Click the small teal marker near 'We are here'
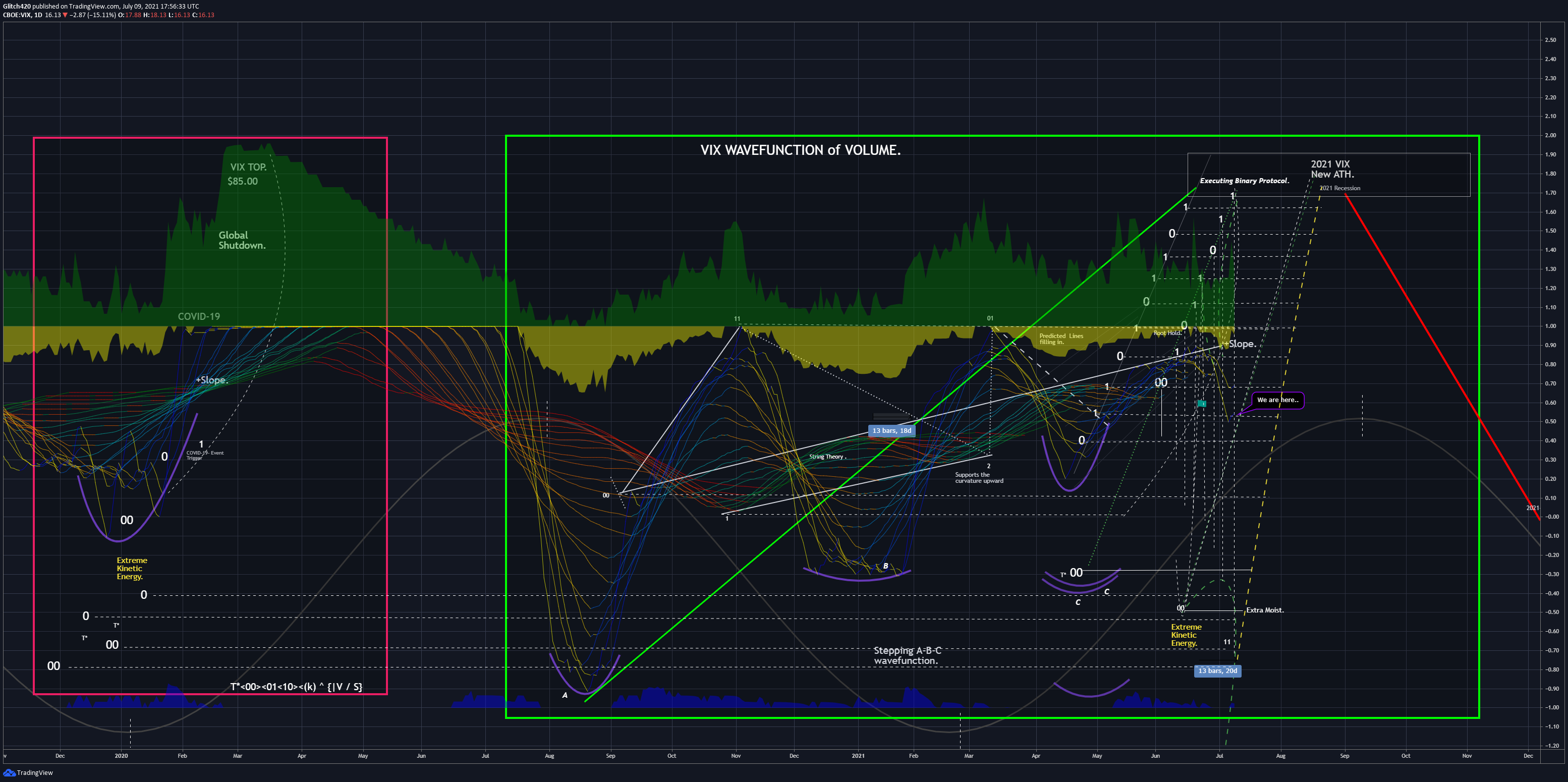1568x782 pixels. pyautogui.click(x=1202, y=404)
